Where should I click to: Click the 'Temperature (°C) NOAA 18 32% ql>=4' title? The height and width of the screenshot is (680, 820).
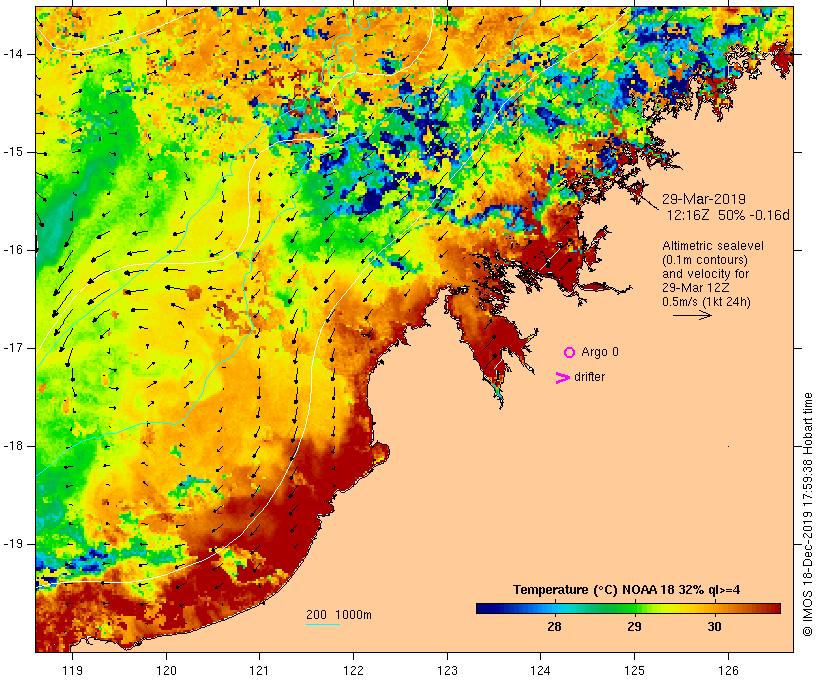[x=627, y=590]
